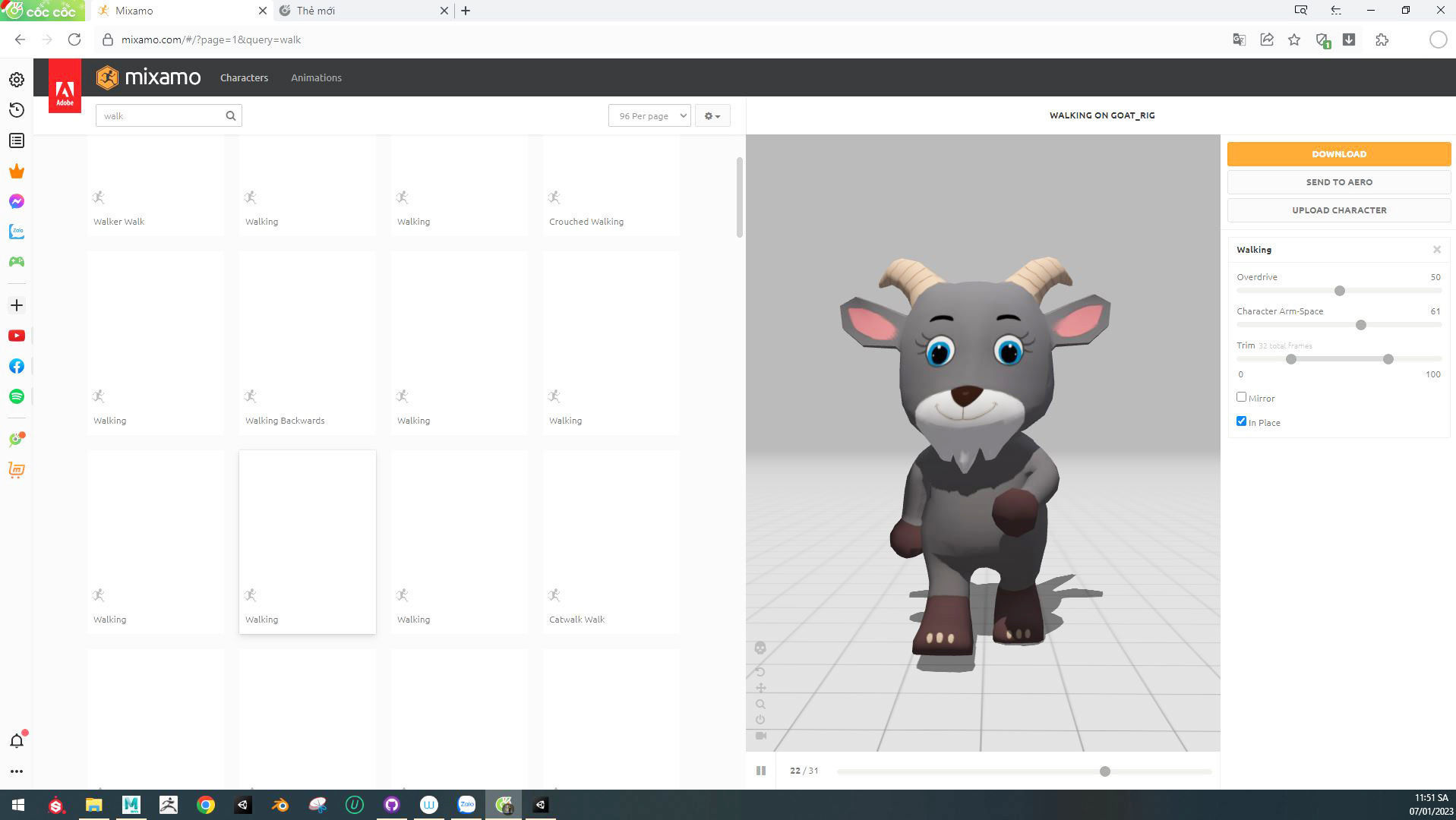The image size is (1456, 820).
Task: Click the translate page icon
Action: [x=1239, y=39]
